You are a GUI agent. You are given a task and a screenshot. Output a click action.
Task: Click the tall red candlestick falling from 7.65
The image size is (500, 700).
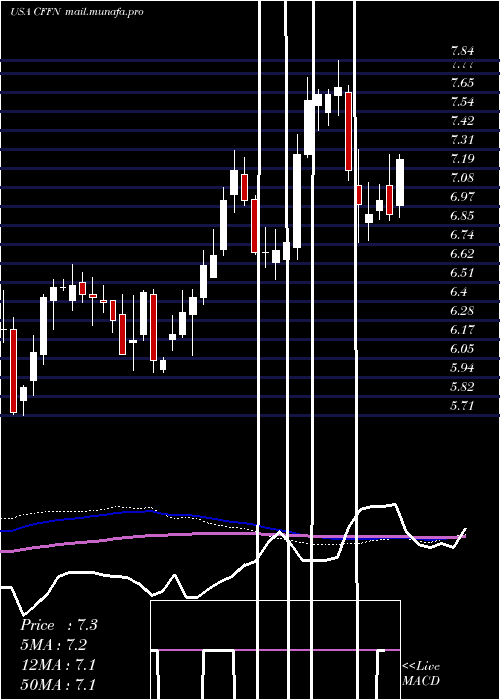[x=348, y=131]
